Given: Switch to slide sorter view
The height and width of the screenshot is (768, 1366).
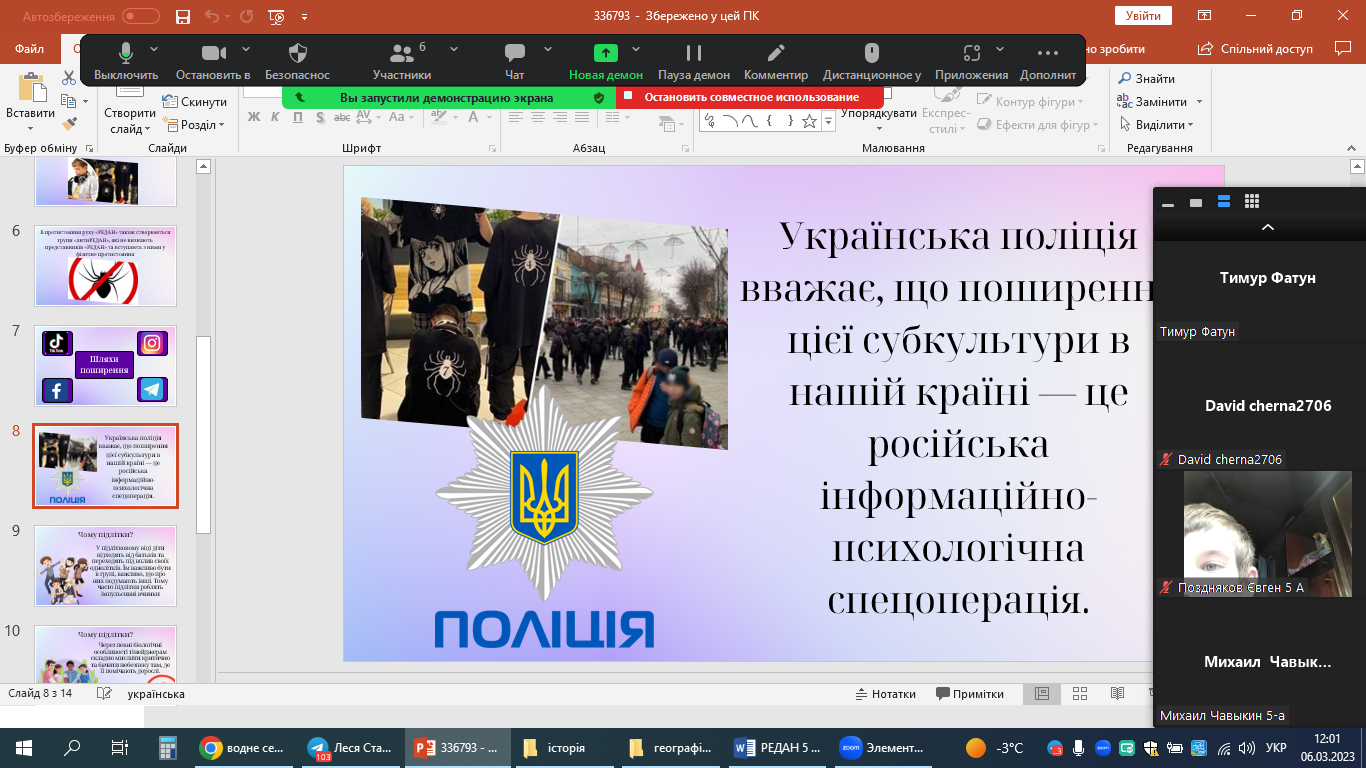Looking at the screenshot, I should tap(1079, 694).
